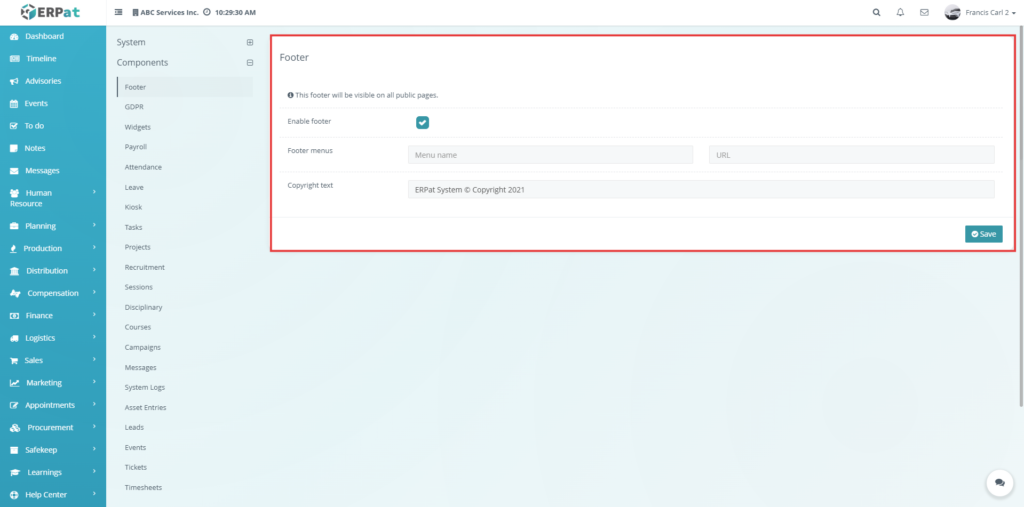This screenshot has width=1024, height=507.
Task: Expand the System section plus icon
Action: pos(249,42)
